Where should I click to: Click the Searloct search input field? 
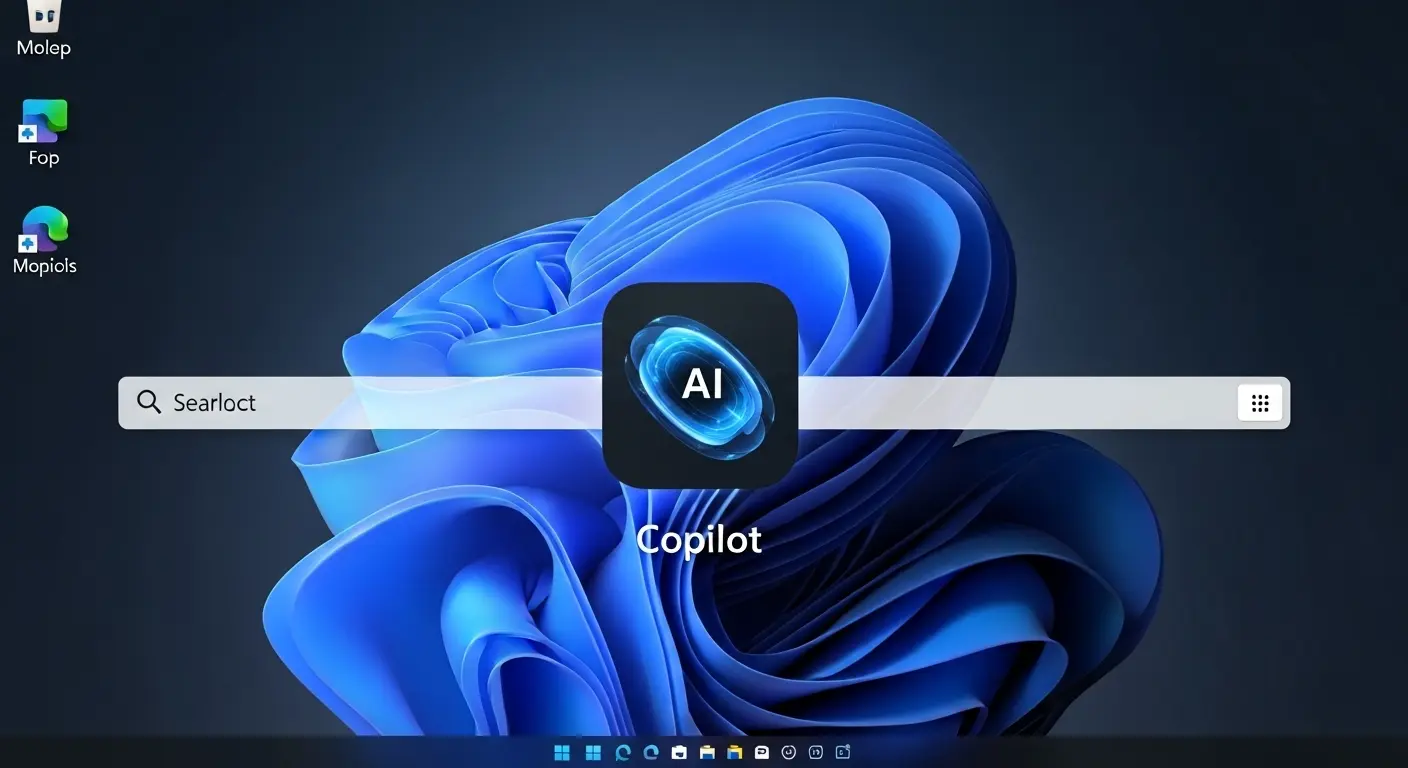coord(704,403)
